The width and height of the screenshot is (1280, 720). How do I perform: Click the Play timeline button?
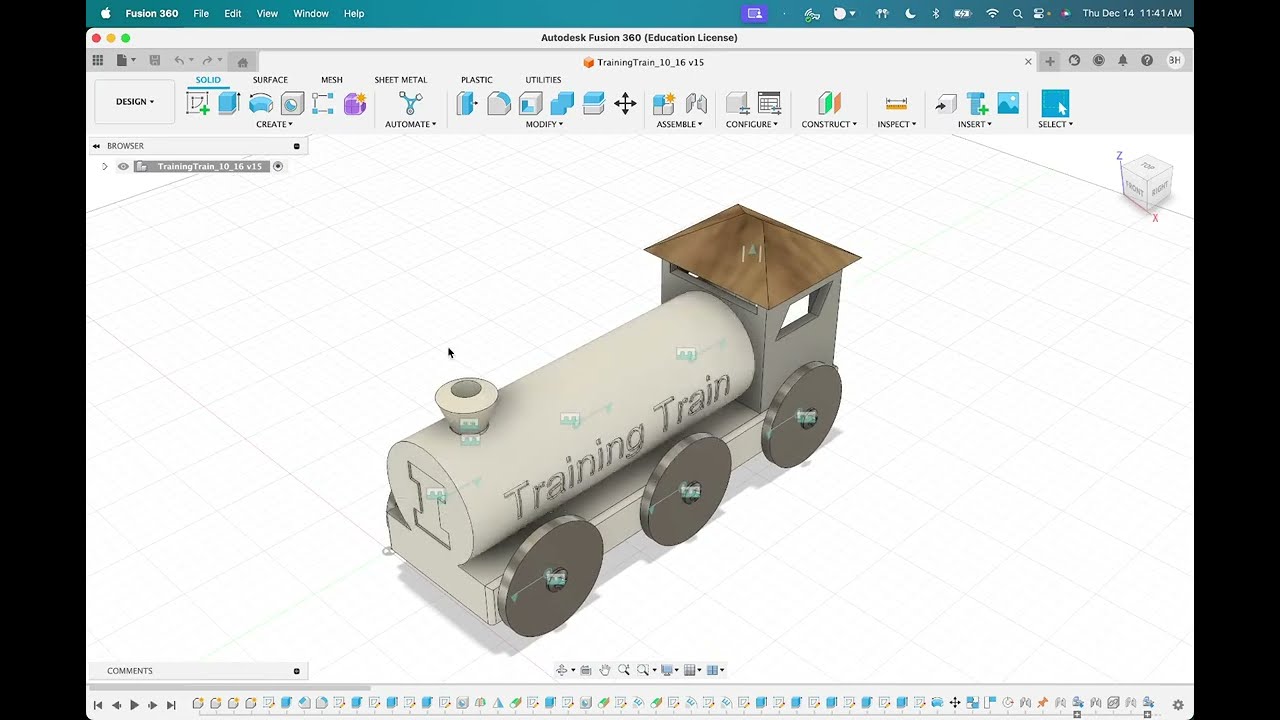pos(135,705)
